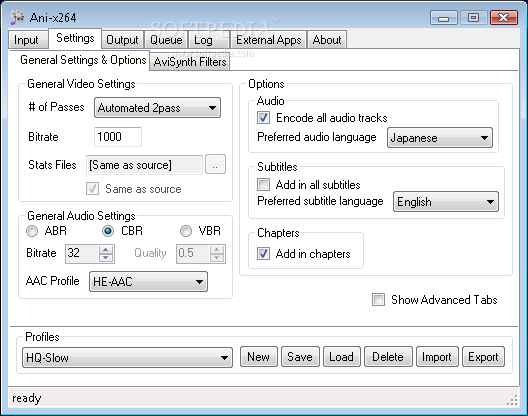Choose the VBR radio button
This screenshot has height=416, width=528.
coord(186,231)
